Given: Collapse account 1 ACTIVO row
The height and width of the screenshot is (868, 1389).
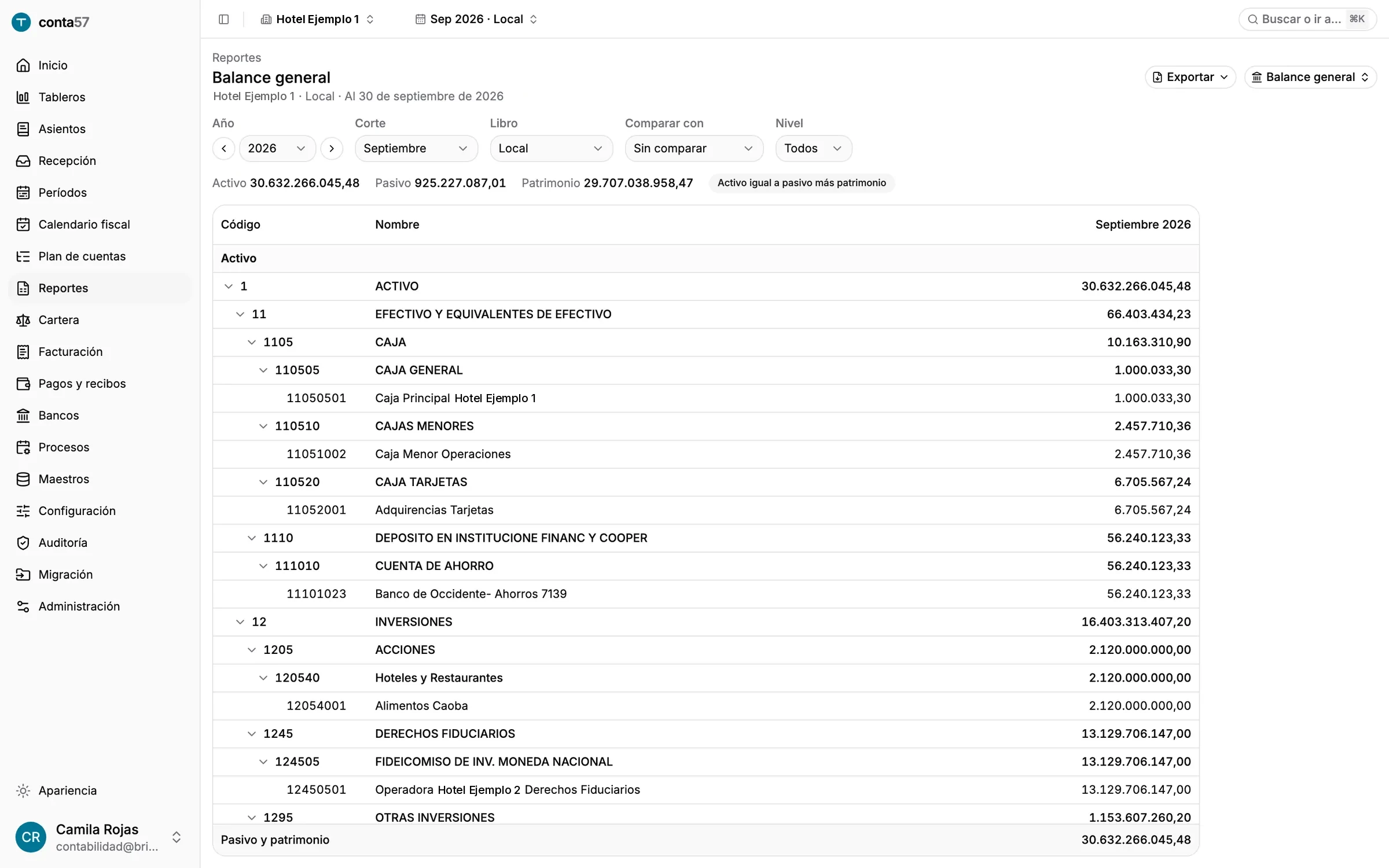Looking at the screenshot, I should coord(229,286).
